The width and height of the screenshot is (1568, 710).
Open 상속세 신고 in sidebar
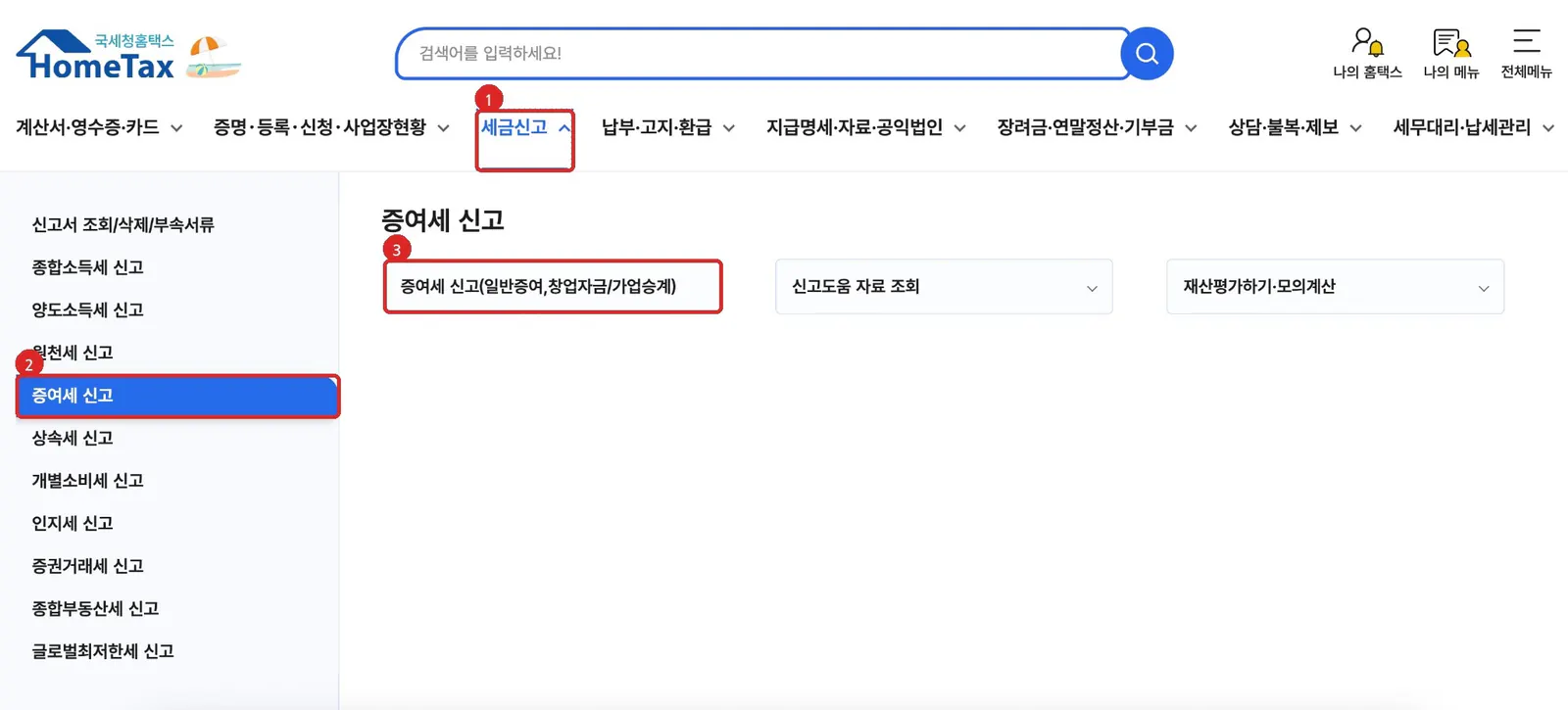click(73, 438)
